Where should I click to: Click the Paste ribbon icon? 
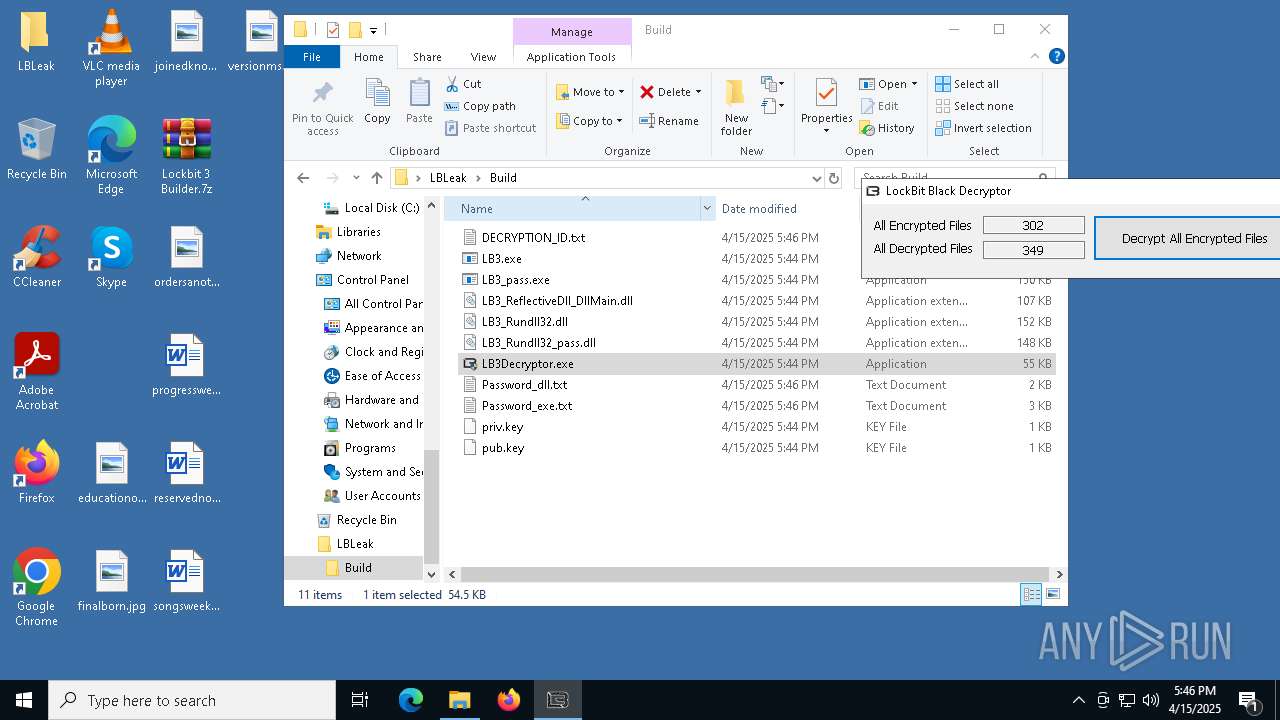pos(419,102)
